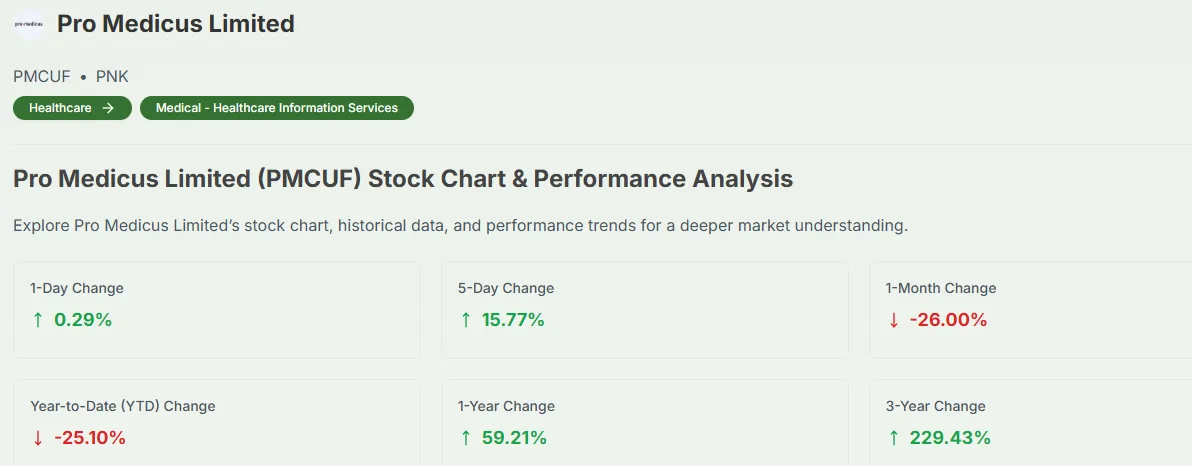Click the Pro Medicus company logo
1192x466 pixels.
click(29, 24)
